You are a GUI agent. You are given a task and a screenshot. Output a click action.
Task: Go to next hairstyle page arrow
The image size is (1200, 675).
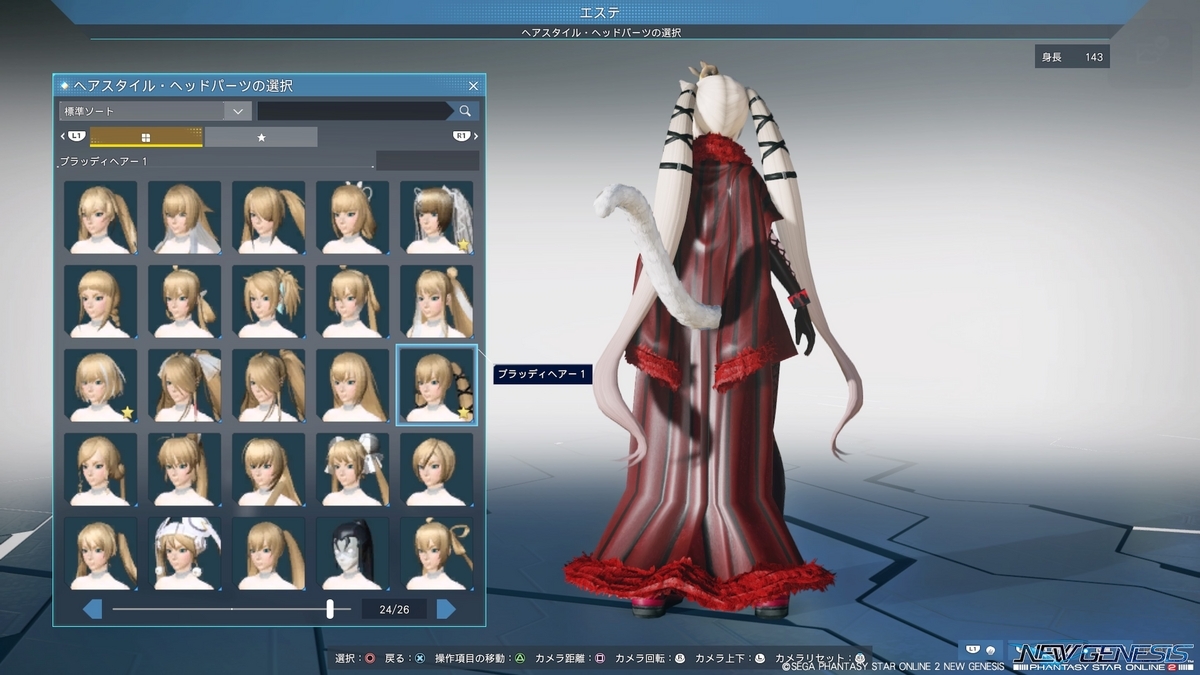pyautogui.click(x=446, y=609)
